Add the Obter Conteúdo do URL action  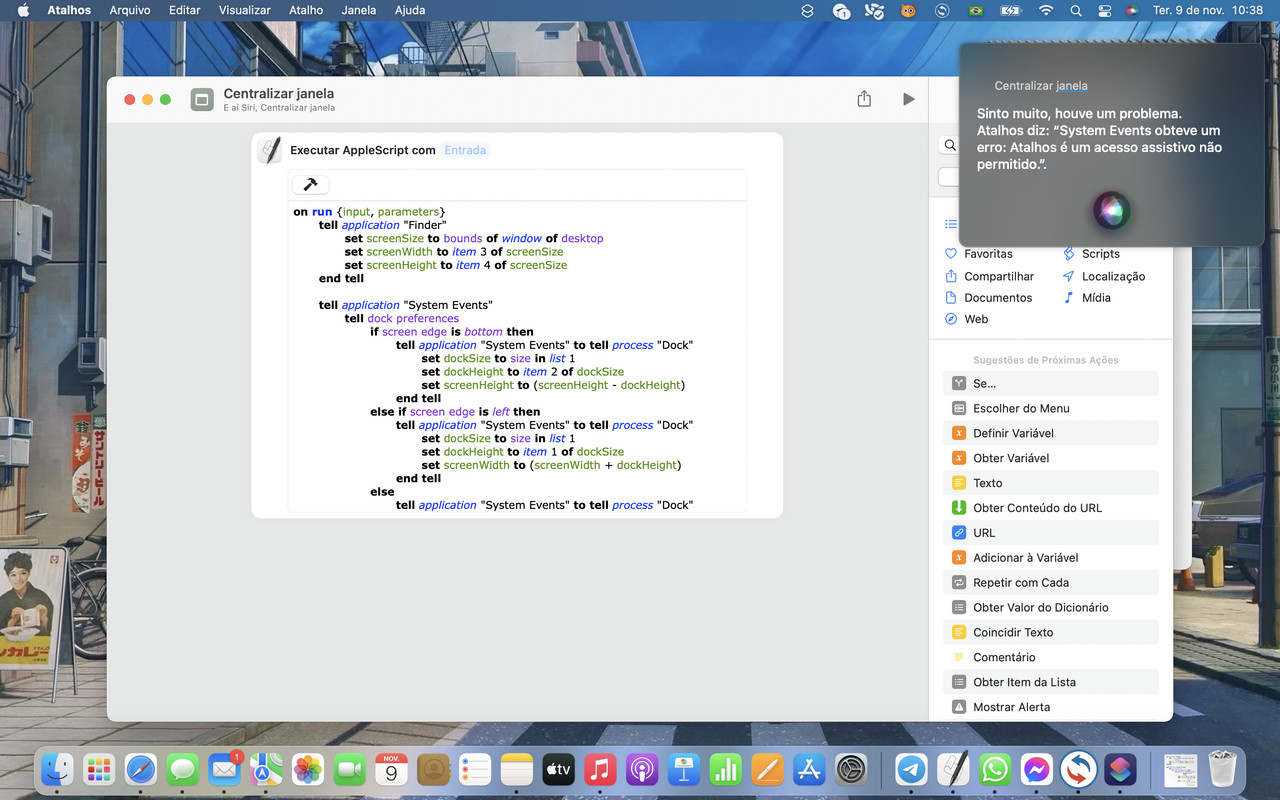pos(1051,508)
